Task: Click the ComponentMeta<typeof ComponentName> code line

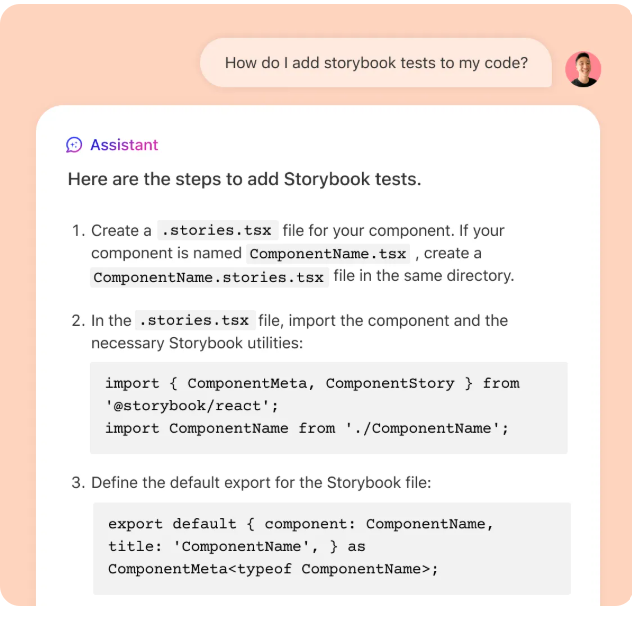Action: coord(273,569)
